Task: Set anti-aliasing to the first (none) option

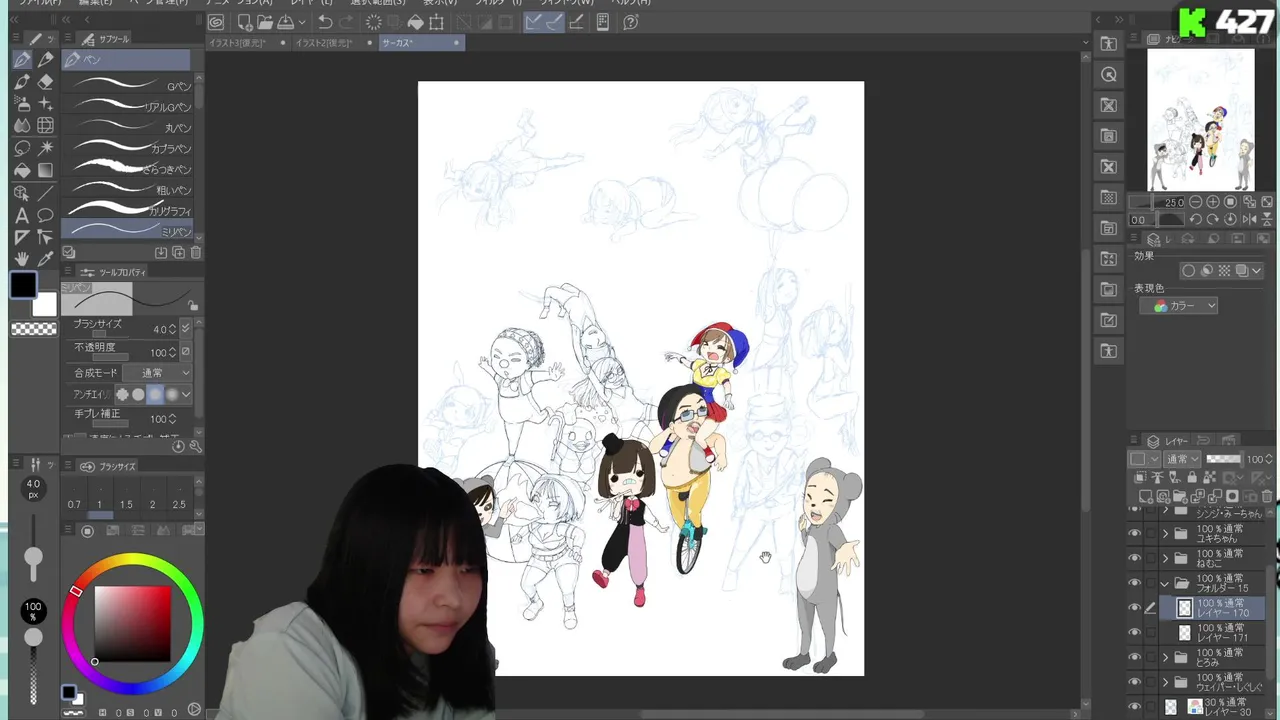Action: pyautogui.click(x=123, y=394)
